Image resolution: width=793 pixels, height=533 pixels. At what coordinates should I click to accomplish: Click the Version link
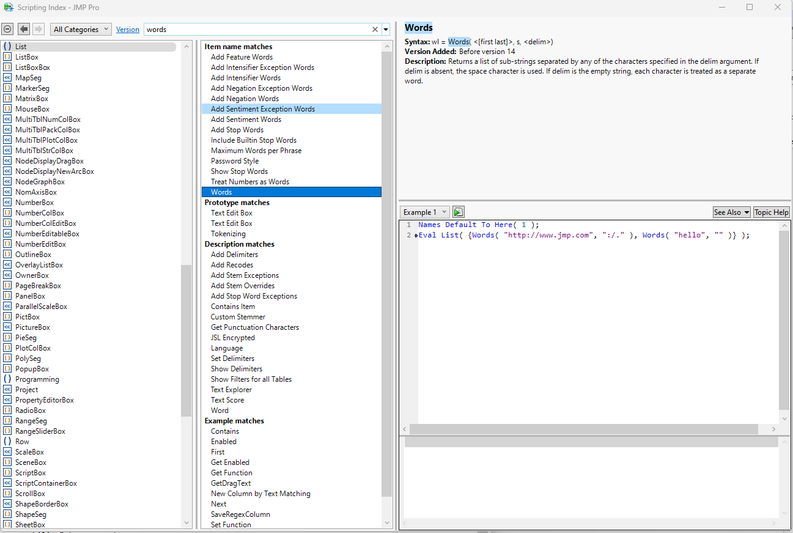pyautogui.click(x=128, y=30)
